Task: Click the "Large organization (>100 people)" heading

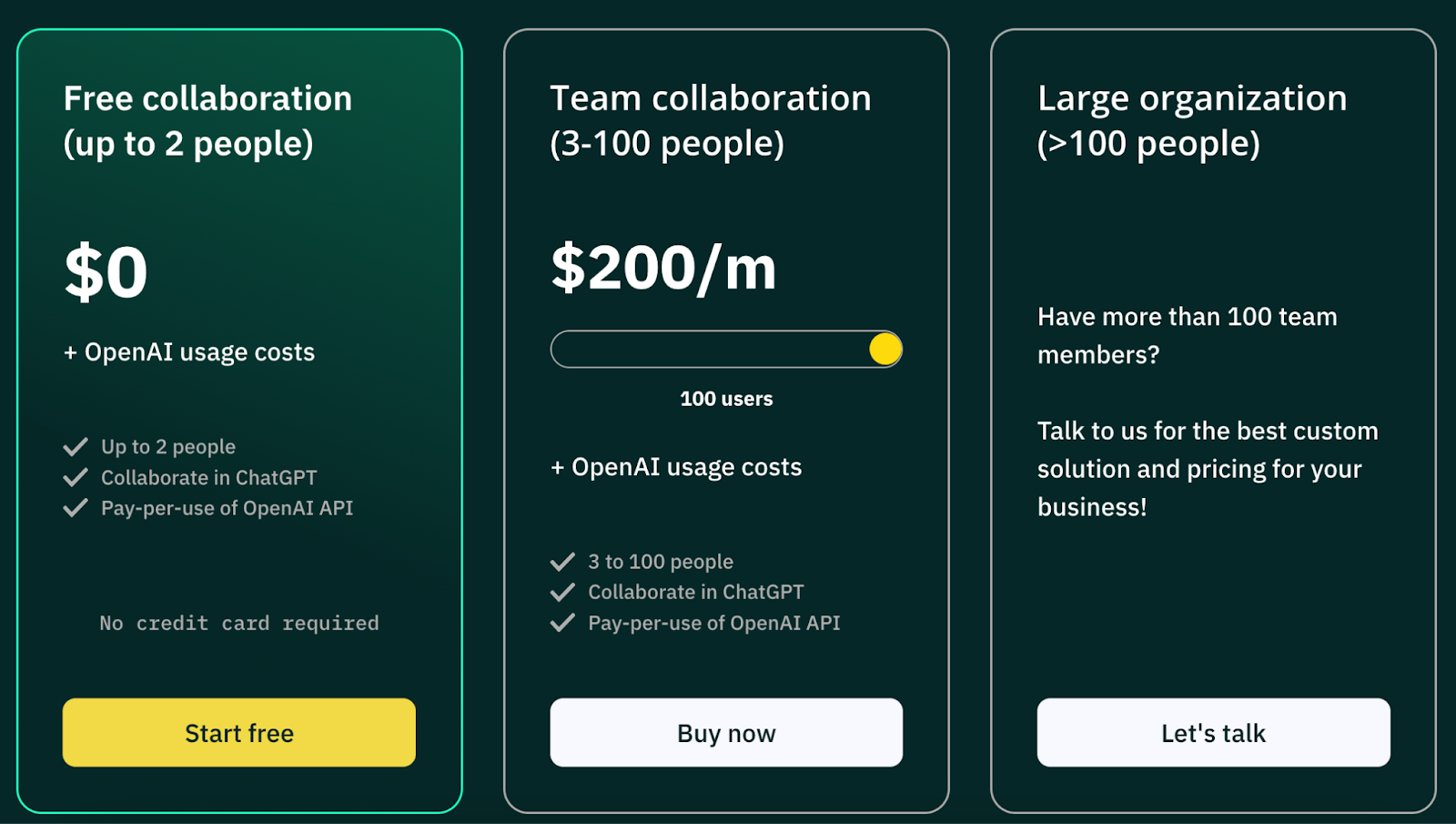Action: pos(1191,120)
